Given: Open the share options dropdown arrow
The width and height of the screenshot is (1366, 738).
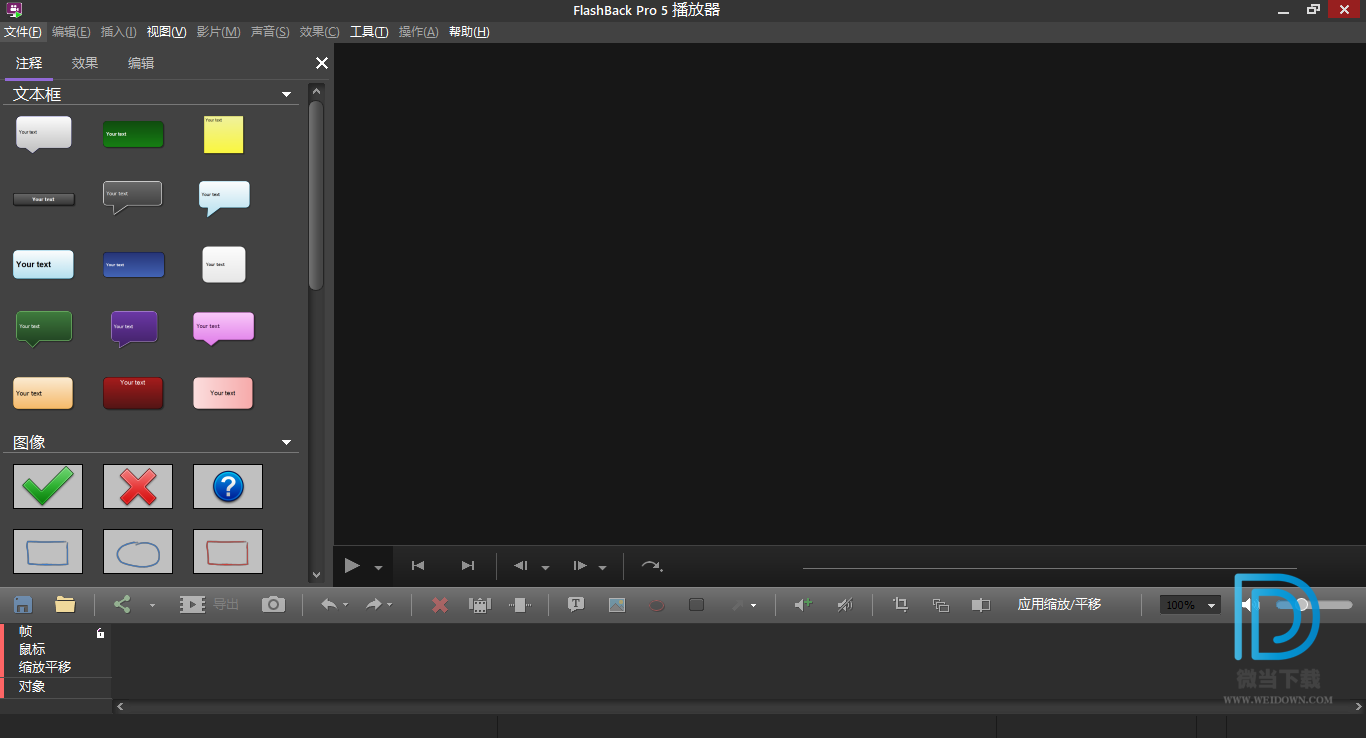Looking at the screenshot, I should point(152,605).
